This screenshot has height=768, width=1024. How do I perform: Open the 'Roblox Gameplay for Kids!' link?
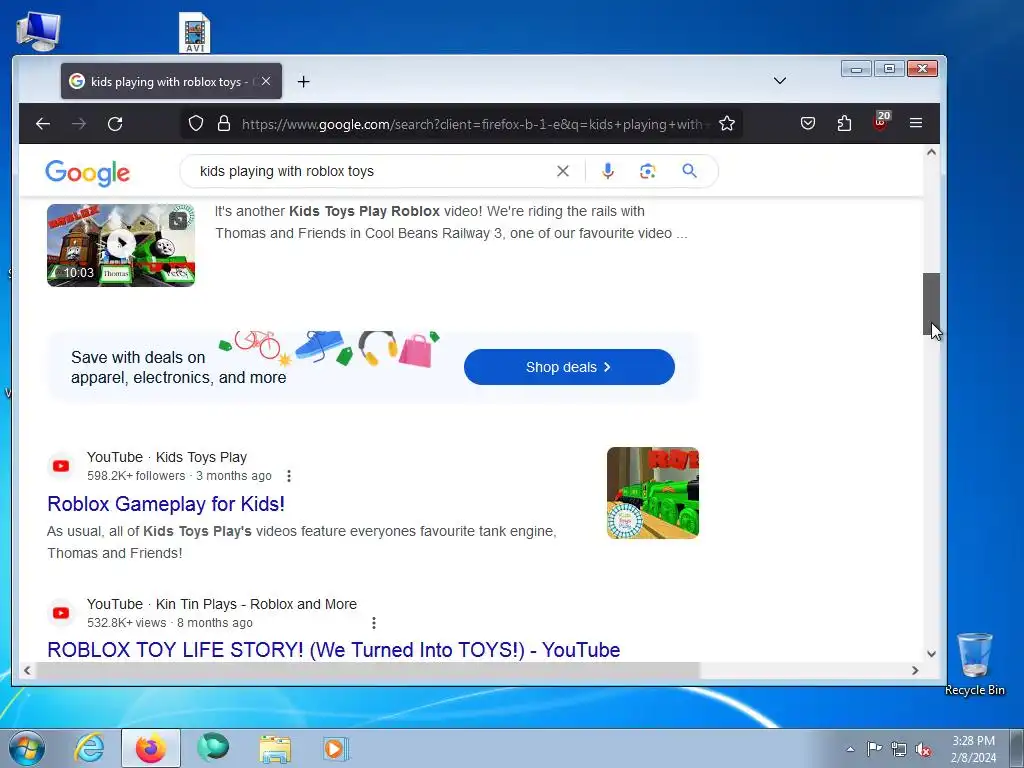[x=166, y=504]
